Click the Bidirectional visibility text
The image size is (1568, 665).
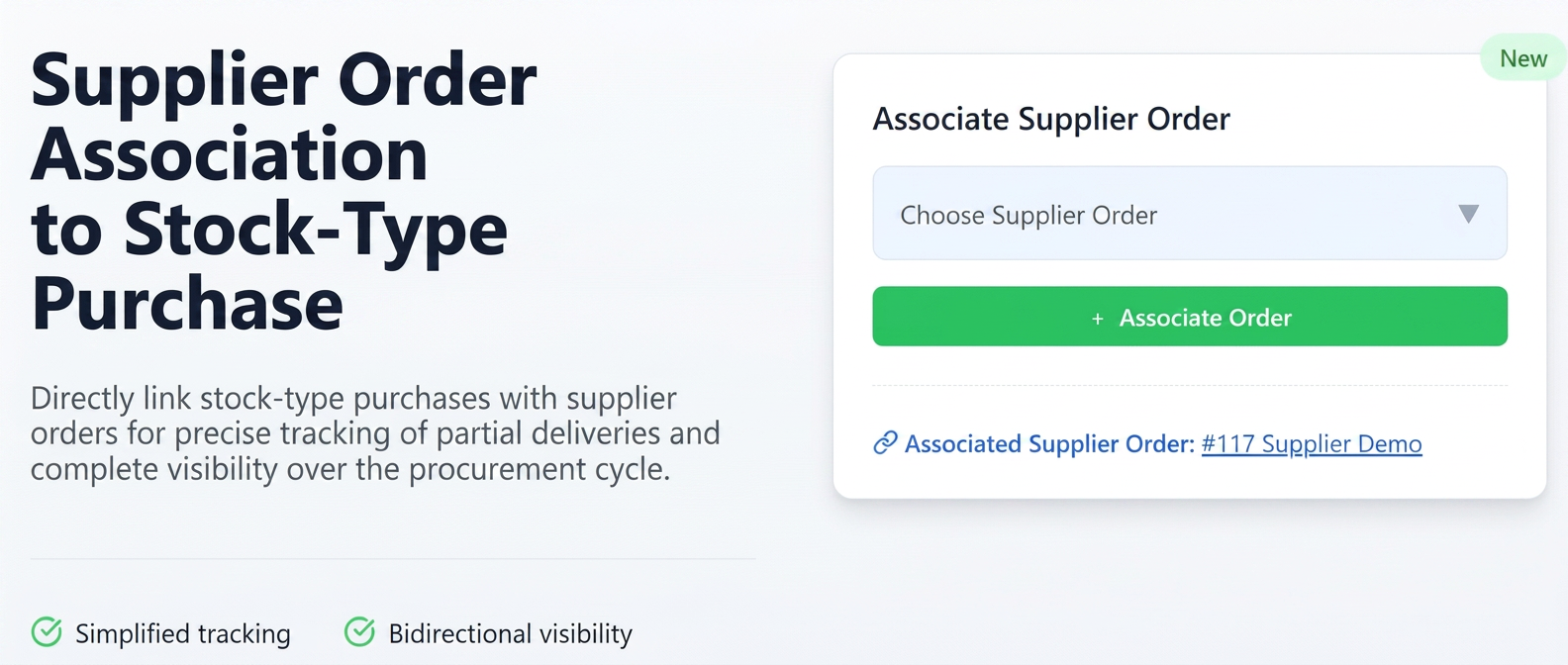click(511, 633)
